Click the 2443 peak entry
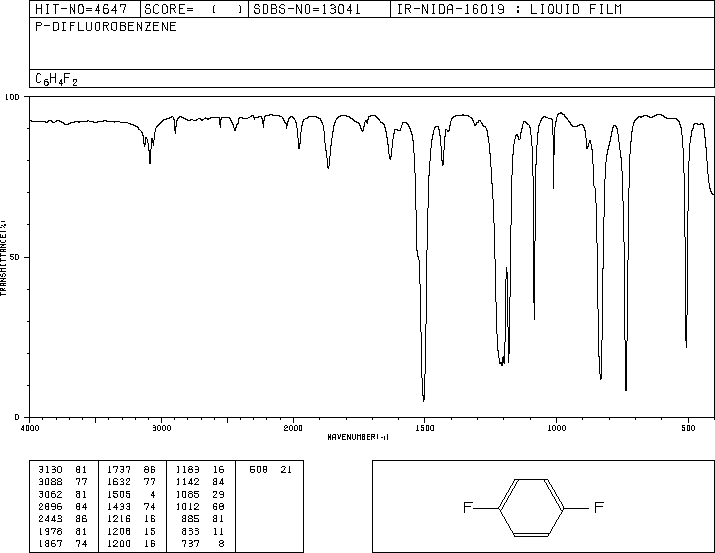This screenshot has width=715, height=553. tap(62, 519)
